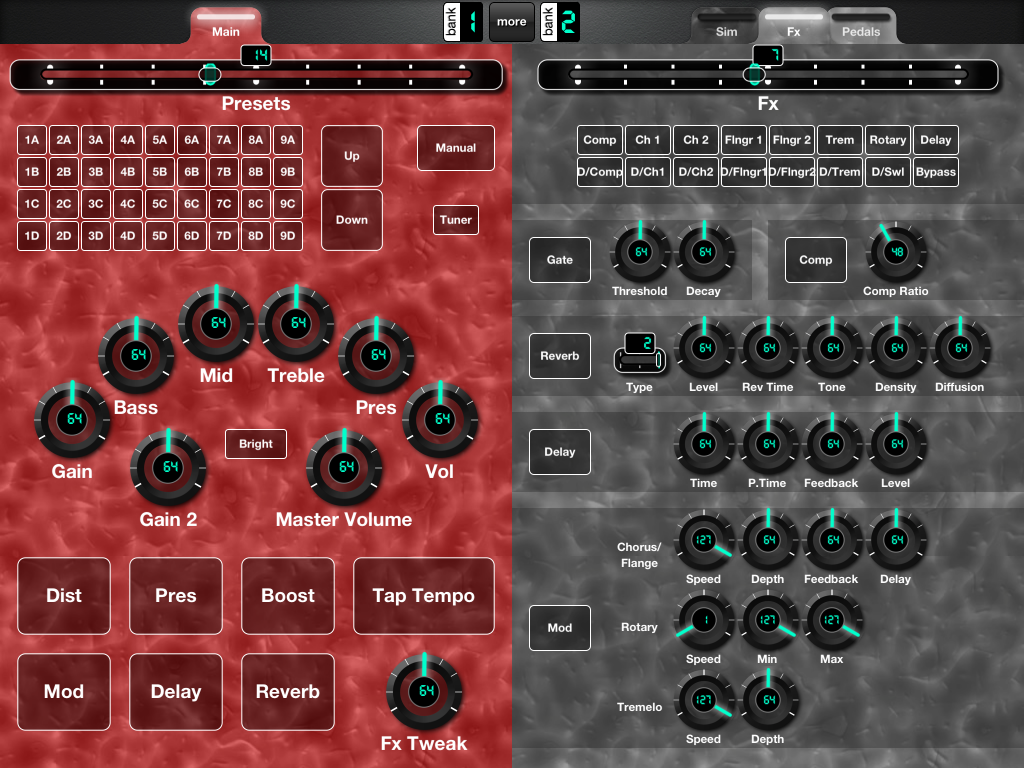Click the Tap Tempo button
The width and height of the screenshot is (1024, 768).
(424, 596)
